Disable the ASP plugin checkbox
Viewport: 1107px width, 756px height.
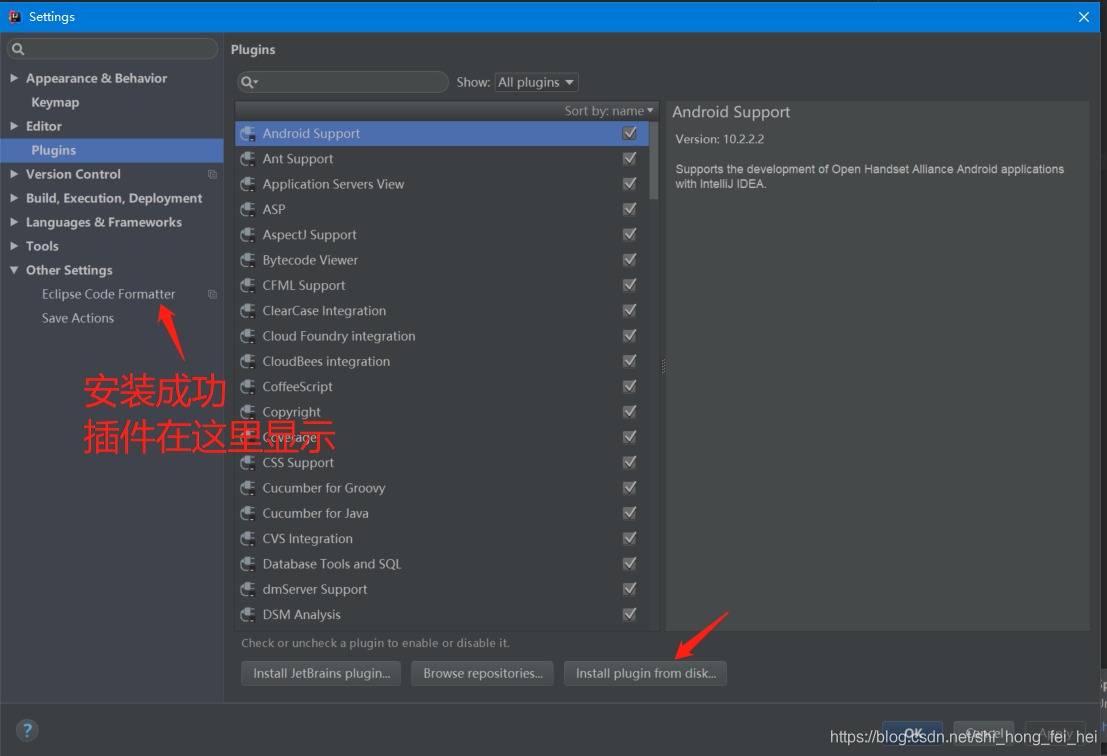pos(630,210)
